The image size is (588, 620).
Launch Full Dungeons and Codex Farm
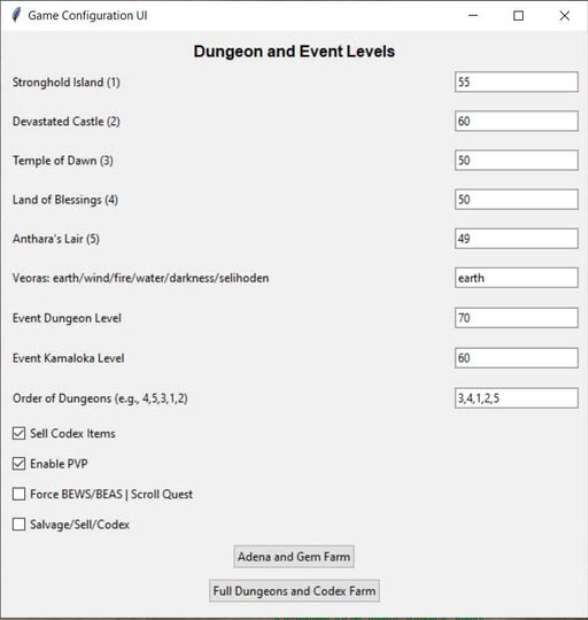click(x=294, y=591)
